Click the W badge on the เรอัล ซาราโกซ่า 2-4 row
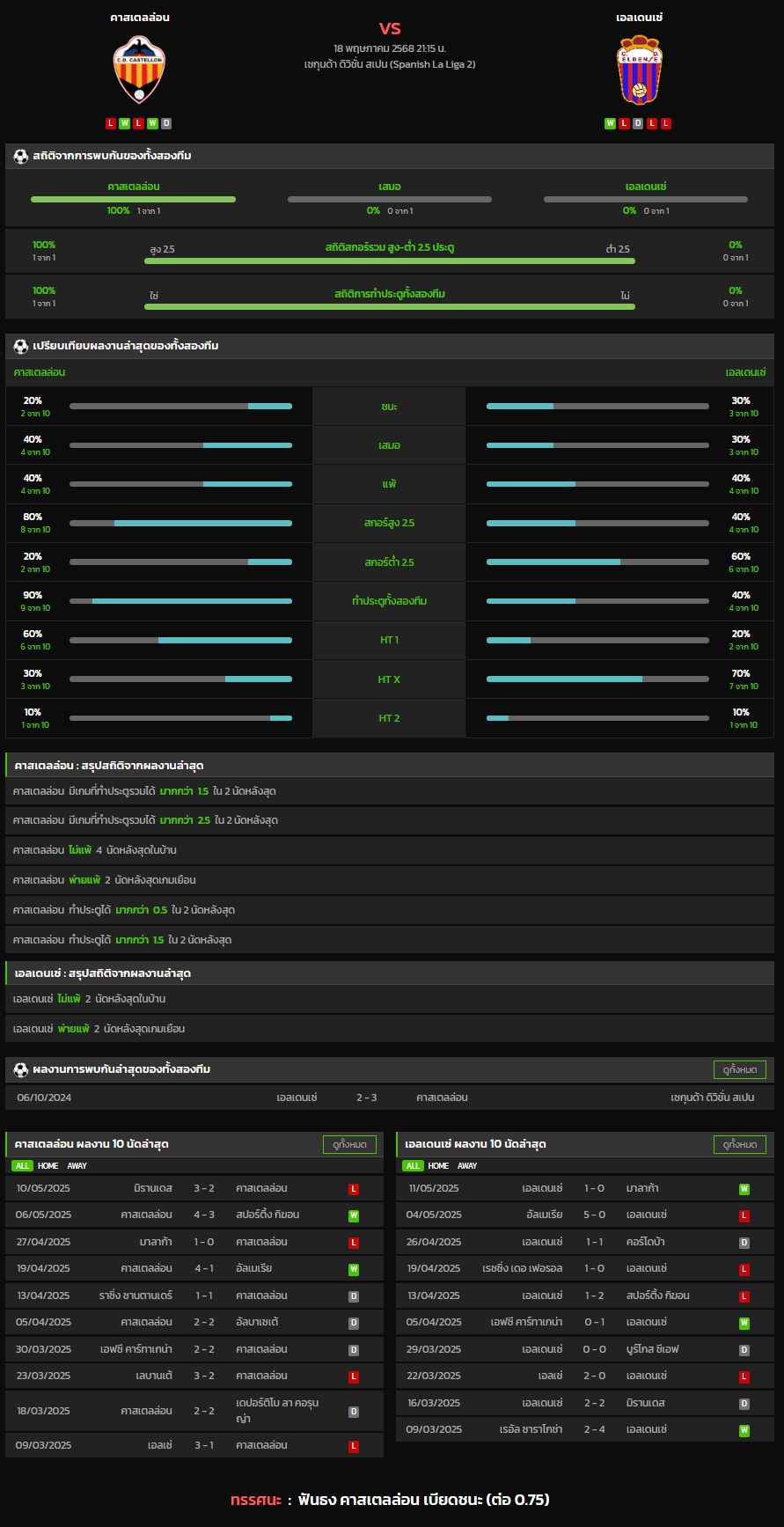Screen dimensions: 784x1527 [x=744, y=1430]
